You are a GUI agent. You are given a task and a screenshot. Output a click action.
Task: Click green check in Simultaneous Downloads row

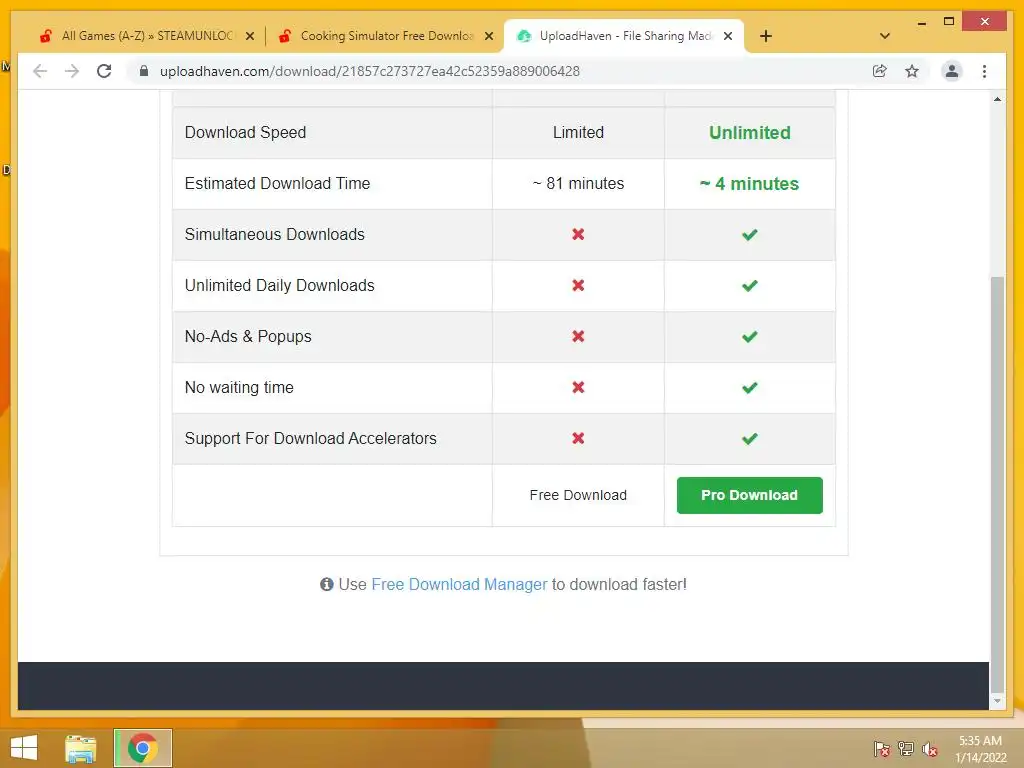pos(750,234)
